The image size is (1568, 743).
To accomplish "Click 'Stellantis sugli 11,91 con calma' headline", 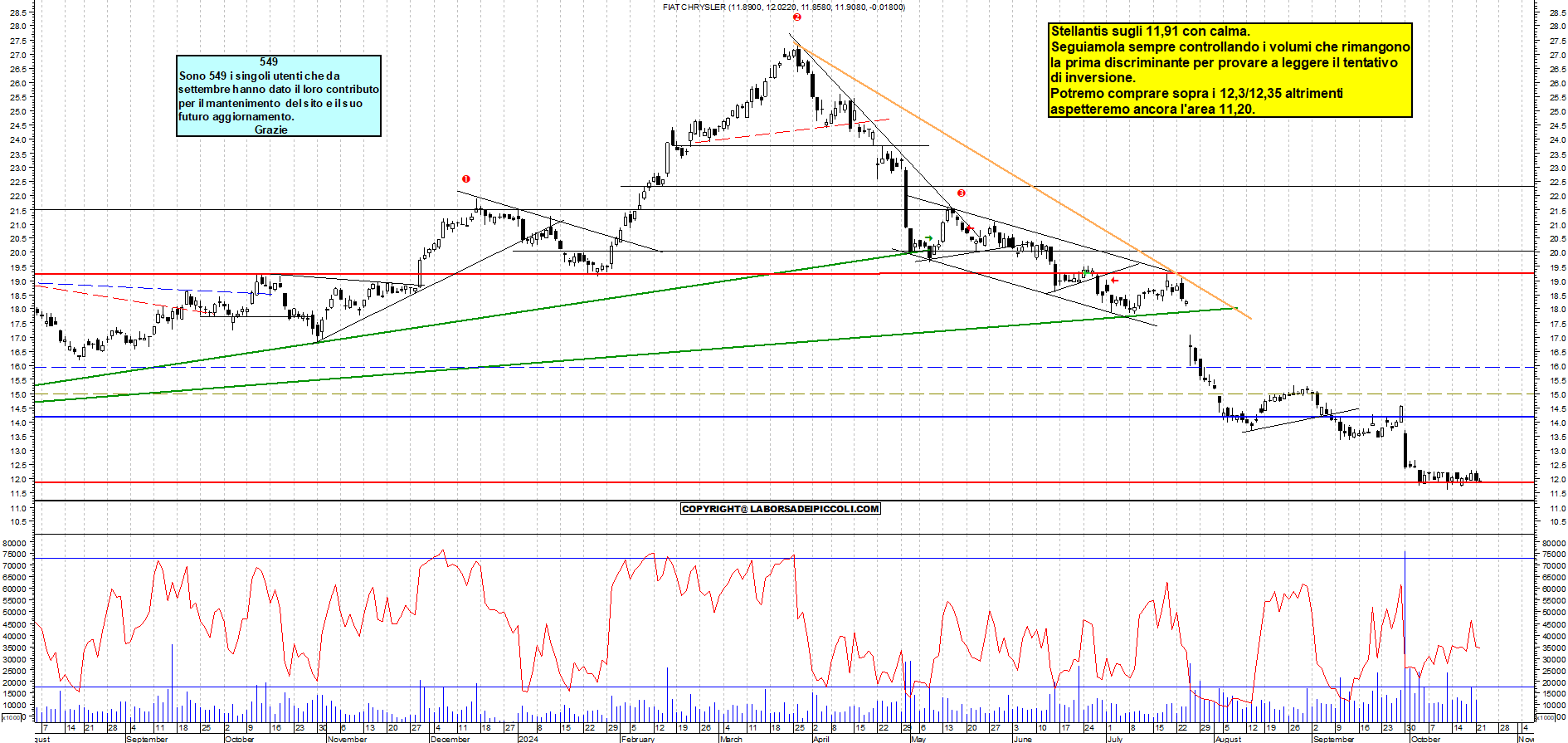I will [x=1150, y=32].
